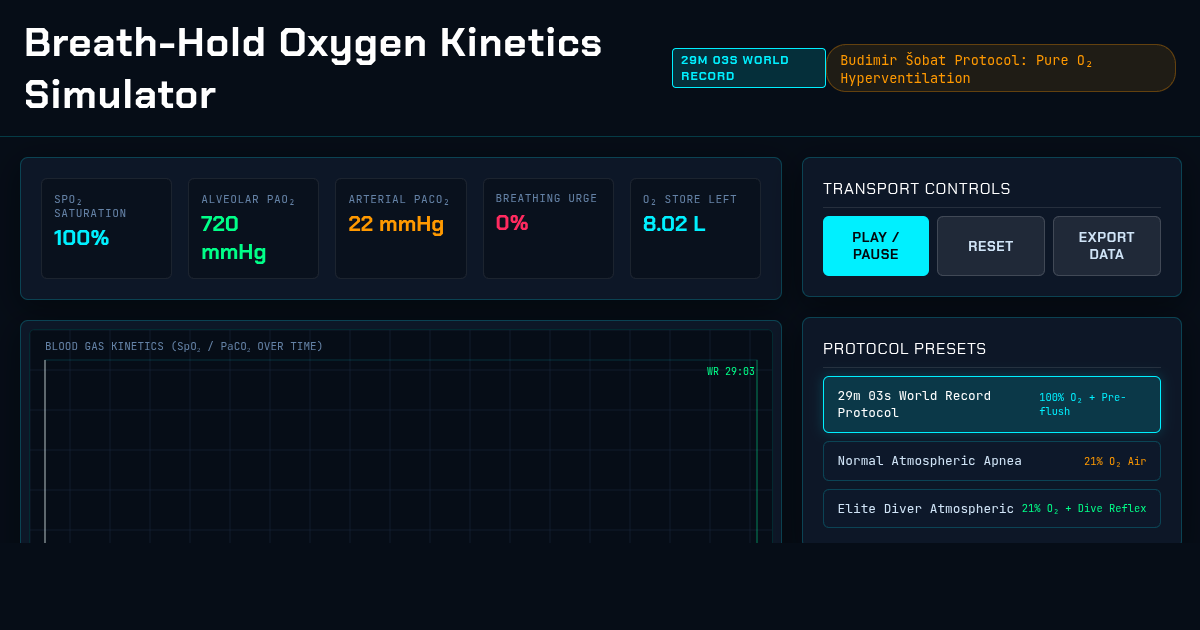Choose Normal Atmospheric Apnea preset
The width and height of the screenshot is (1200, 630).
coord(992,461)
